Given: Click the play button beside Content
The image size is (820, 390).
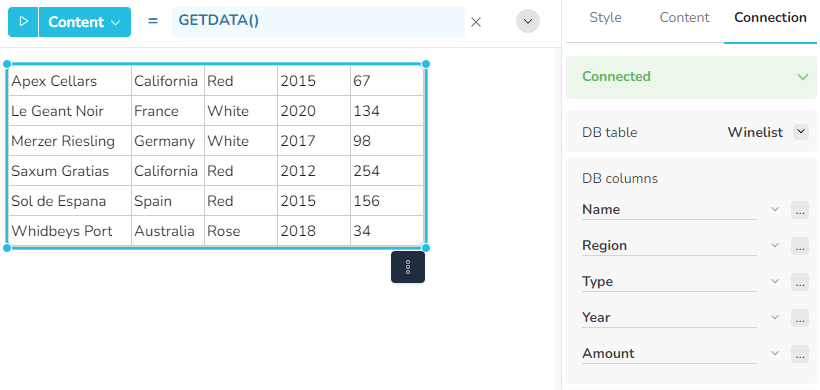Looking at the screenshot, I should 23,22.
